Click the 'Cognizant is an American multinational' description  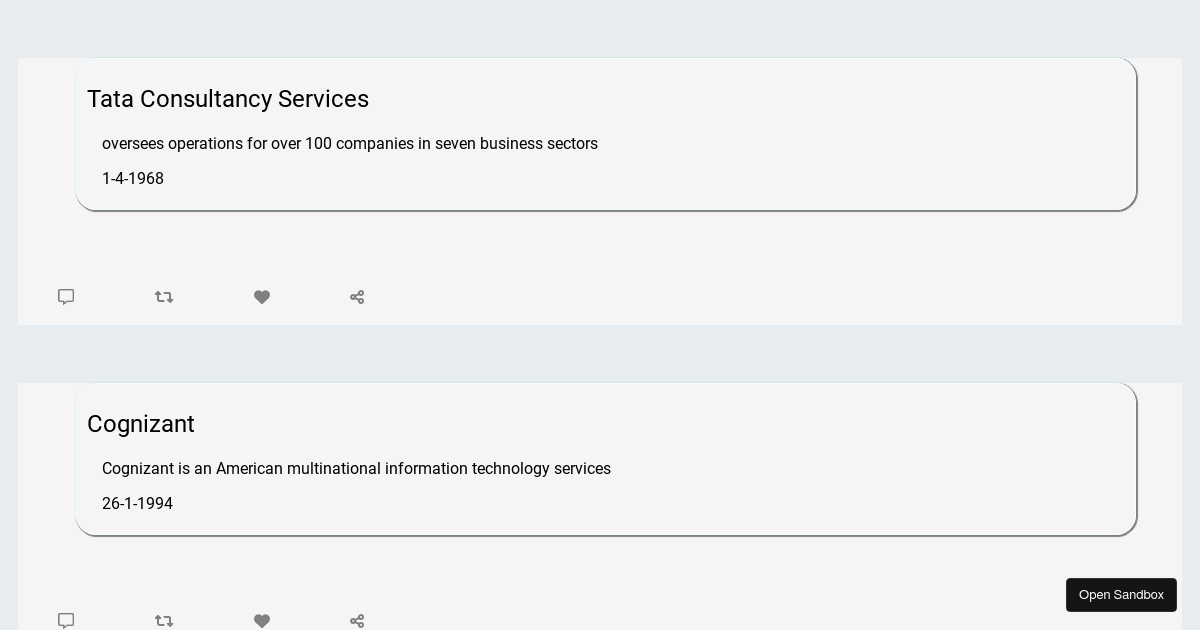[356, 469]
